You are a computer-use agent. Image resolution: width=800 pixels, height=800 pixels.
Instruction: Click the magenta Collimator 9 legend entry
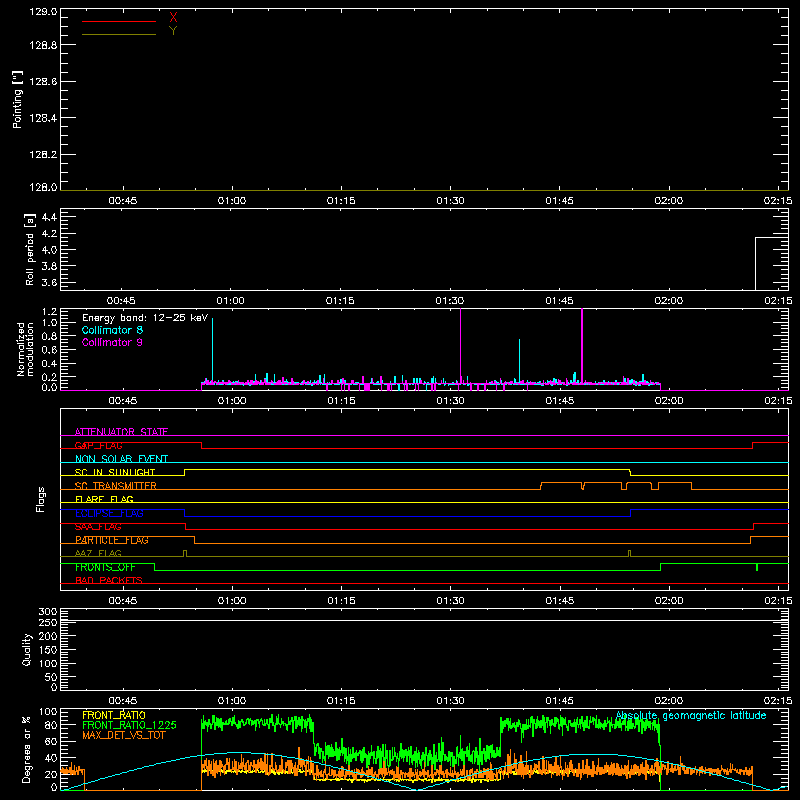pyautogui.click(x=112, y=342)
